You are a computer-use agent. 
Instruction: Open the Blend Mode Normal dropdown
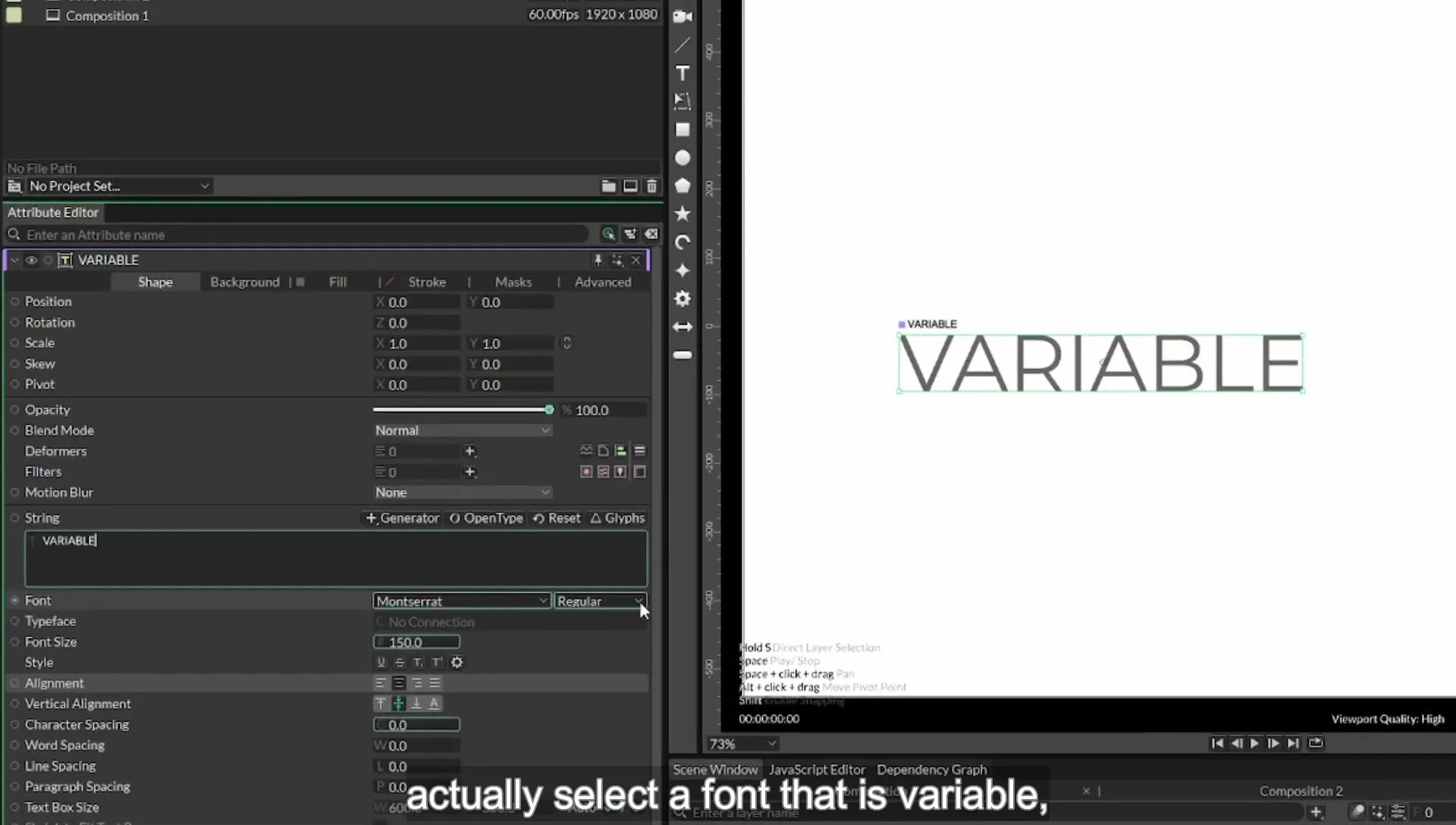click(x=462, y=430)
